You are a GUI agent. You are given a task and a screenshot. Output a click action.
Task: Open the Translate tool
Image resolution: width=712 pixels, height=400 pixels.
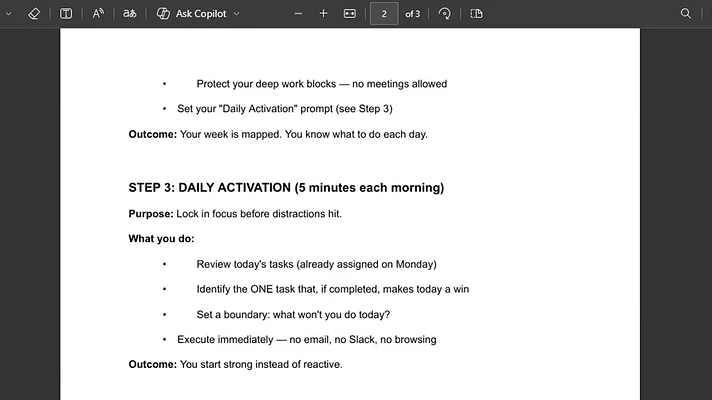(129, 14)
